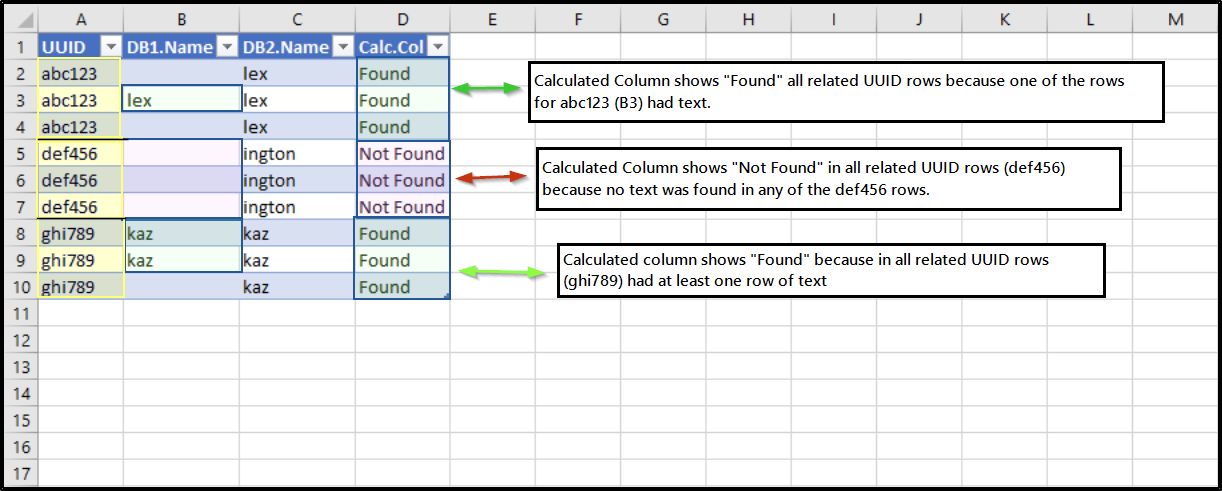Viewport: 1222px width, 491px height.
Task: Open the DB2.Name column filter dropdown
Action: (x=343, y=47)
